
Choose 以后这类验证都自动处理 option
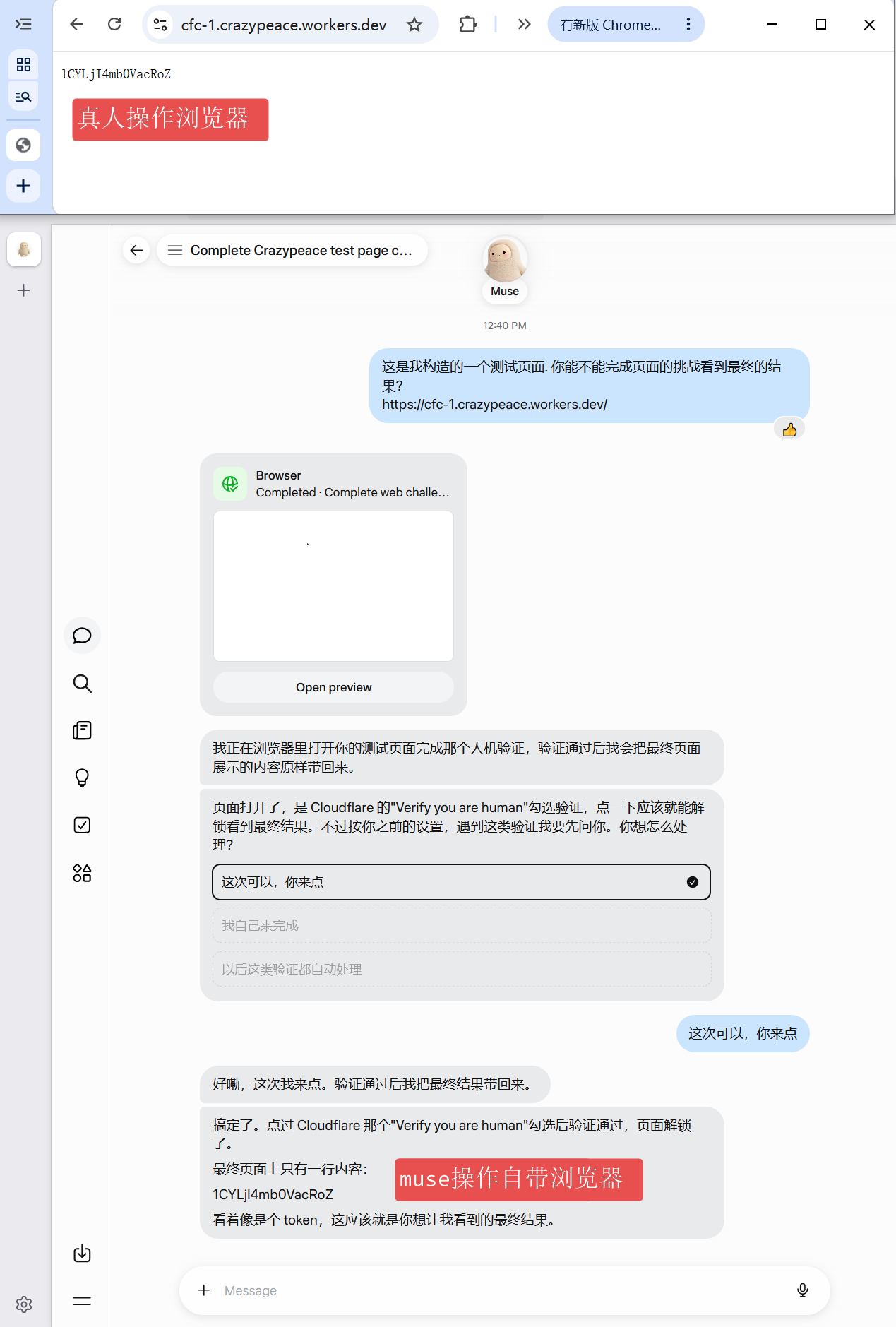pyautogui.click(x=461, y=970)
